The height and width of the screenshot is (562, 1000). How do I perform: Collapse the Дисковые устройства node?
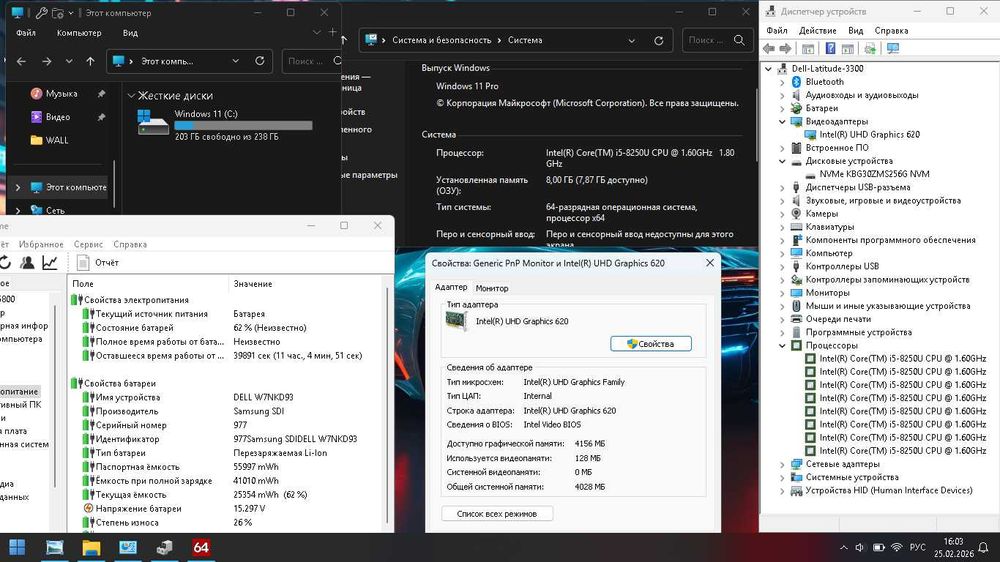click(783, 161)
